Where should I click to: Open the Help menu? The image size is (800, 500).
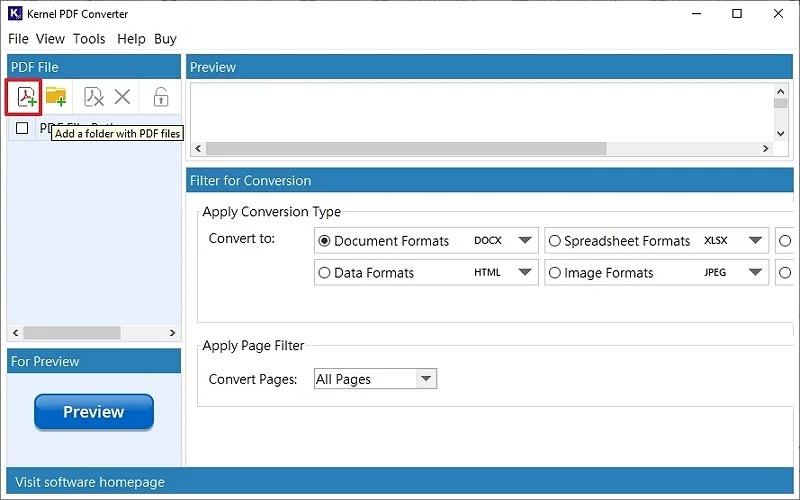coord(131,39)
